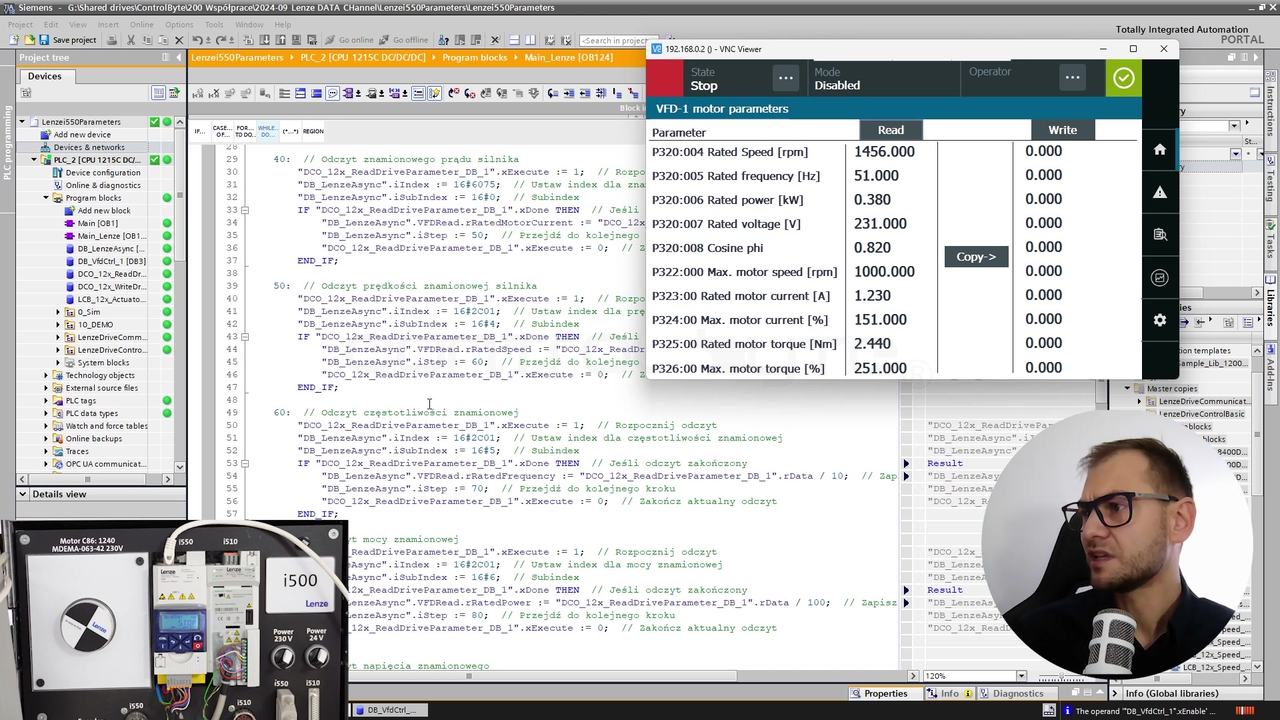This screenshot has width=1280, height=720.
Task: Expand the 0_Sim folder
Action: click(x=58, y=312)
